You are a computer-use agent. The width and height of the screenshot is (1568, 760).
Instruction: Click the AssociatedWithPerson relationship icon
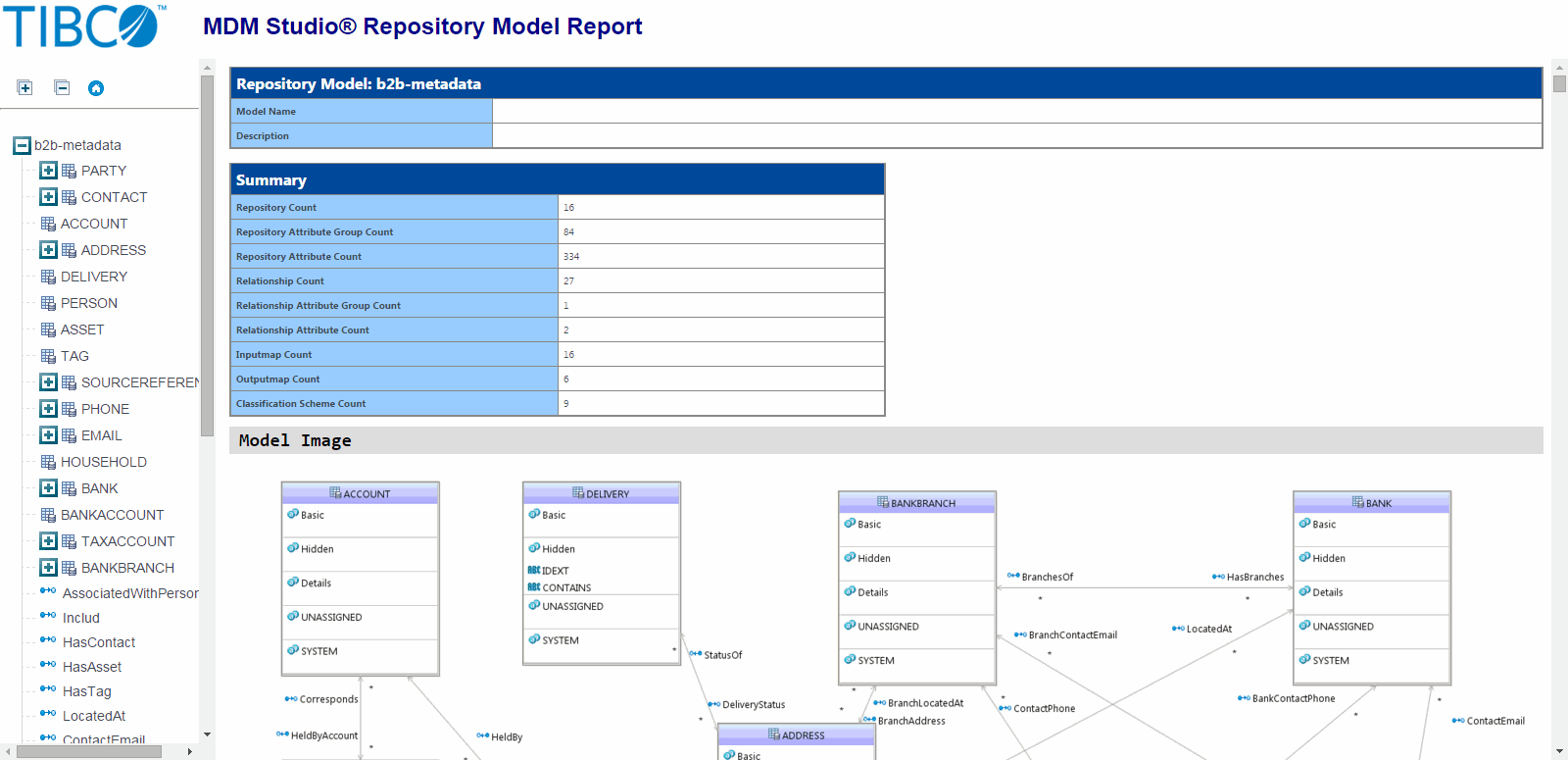(x=48, y=590)
